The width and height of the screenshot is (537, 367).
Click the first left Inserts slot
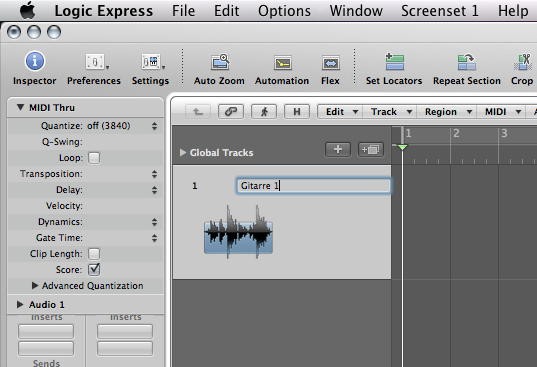click(46, 331)
